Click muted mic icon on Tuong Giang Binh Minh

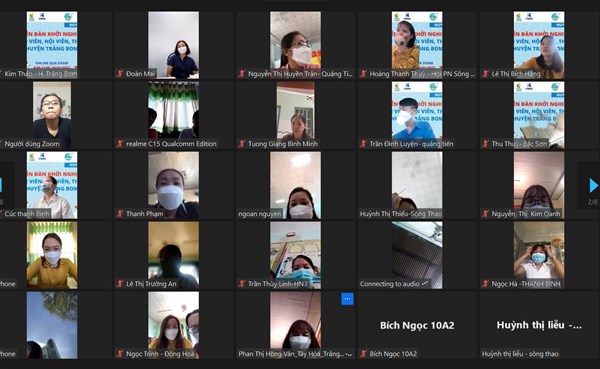tap(242, 144)
